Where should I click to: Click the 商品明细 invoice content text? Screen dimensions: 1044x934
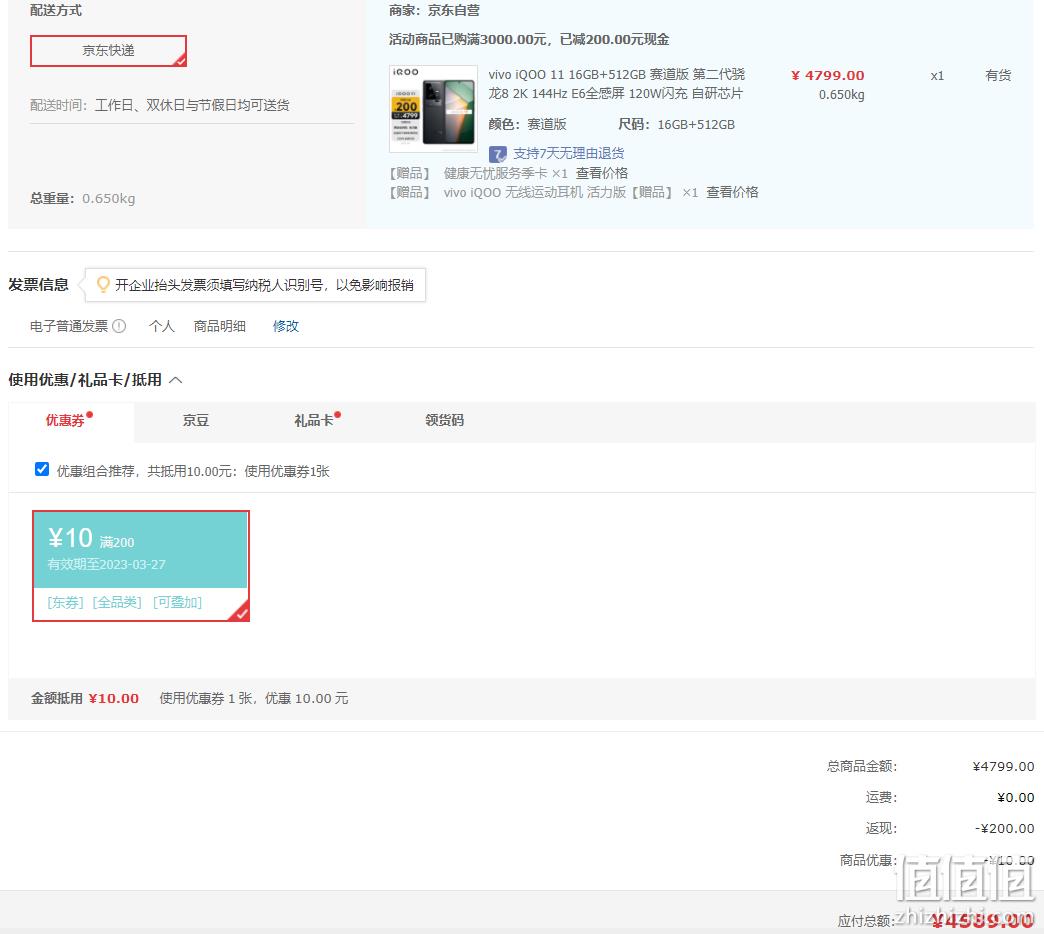[x=220, y=326]
